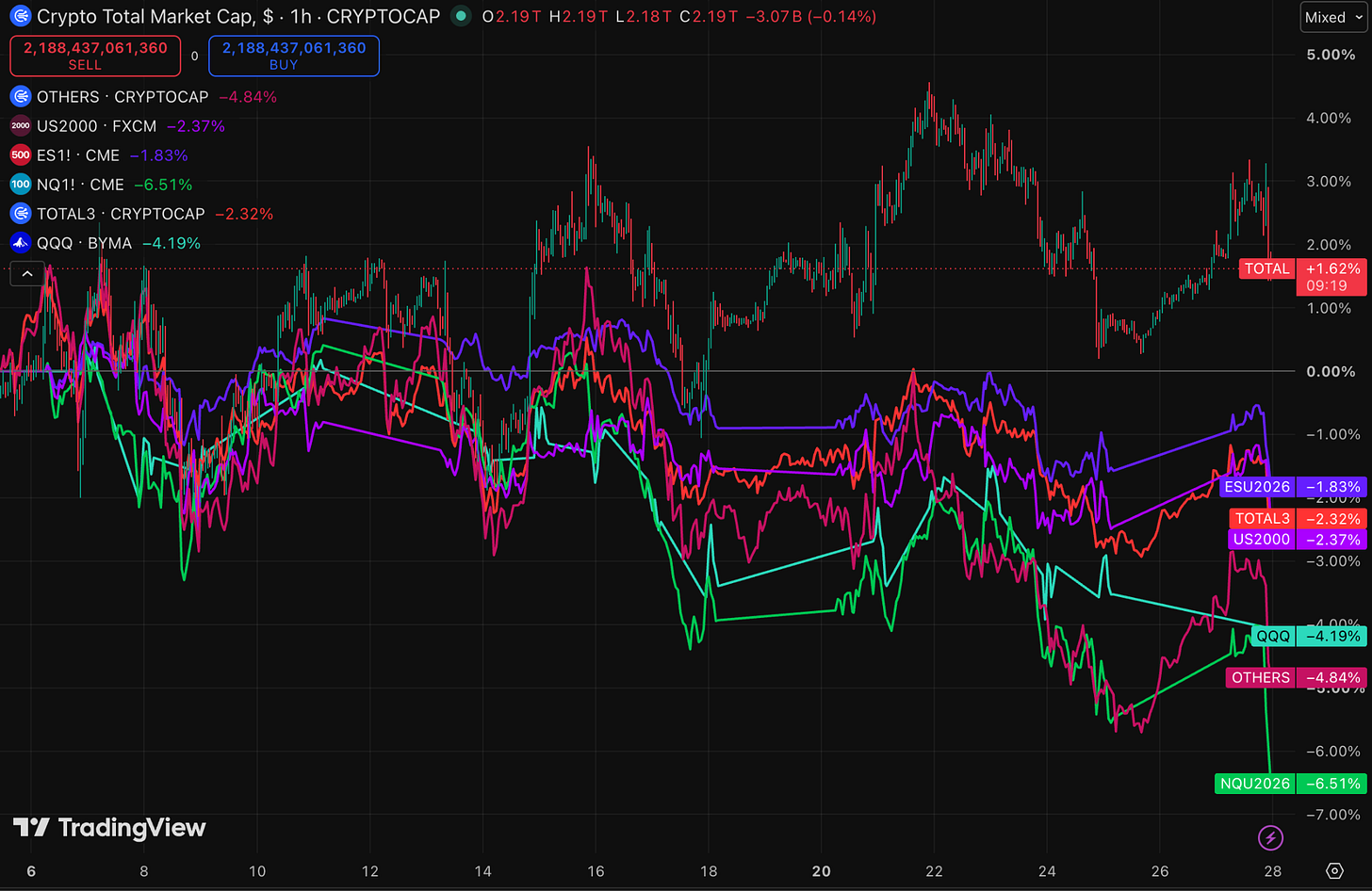Click the green NQU2026 price scale label

tap(1255, 783)
